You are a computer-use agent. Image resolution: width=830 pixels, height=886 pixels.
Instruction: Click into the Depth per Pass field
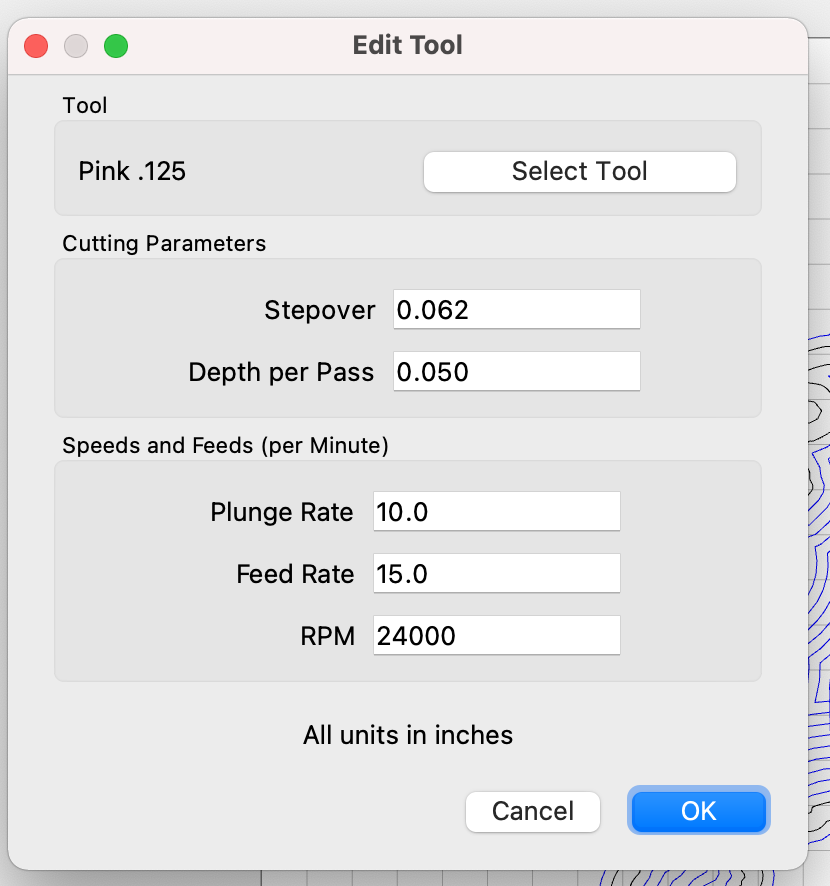516,371
